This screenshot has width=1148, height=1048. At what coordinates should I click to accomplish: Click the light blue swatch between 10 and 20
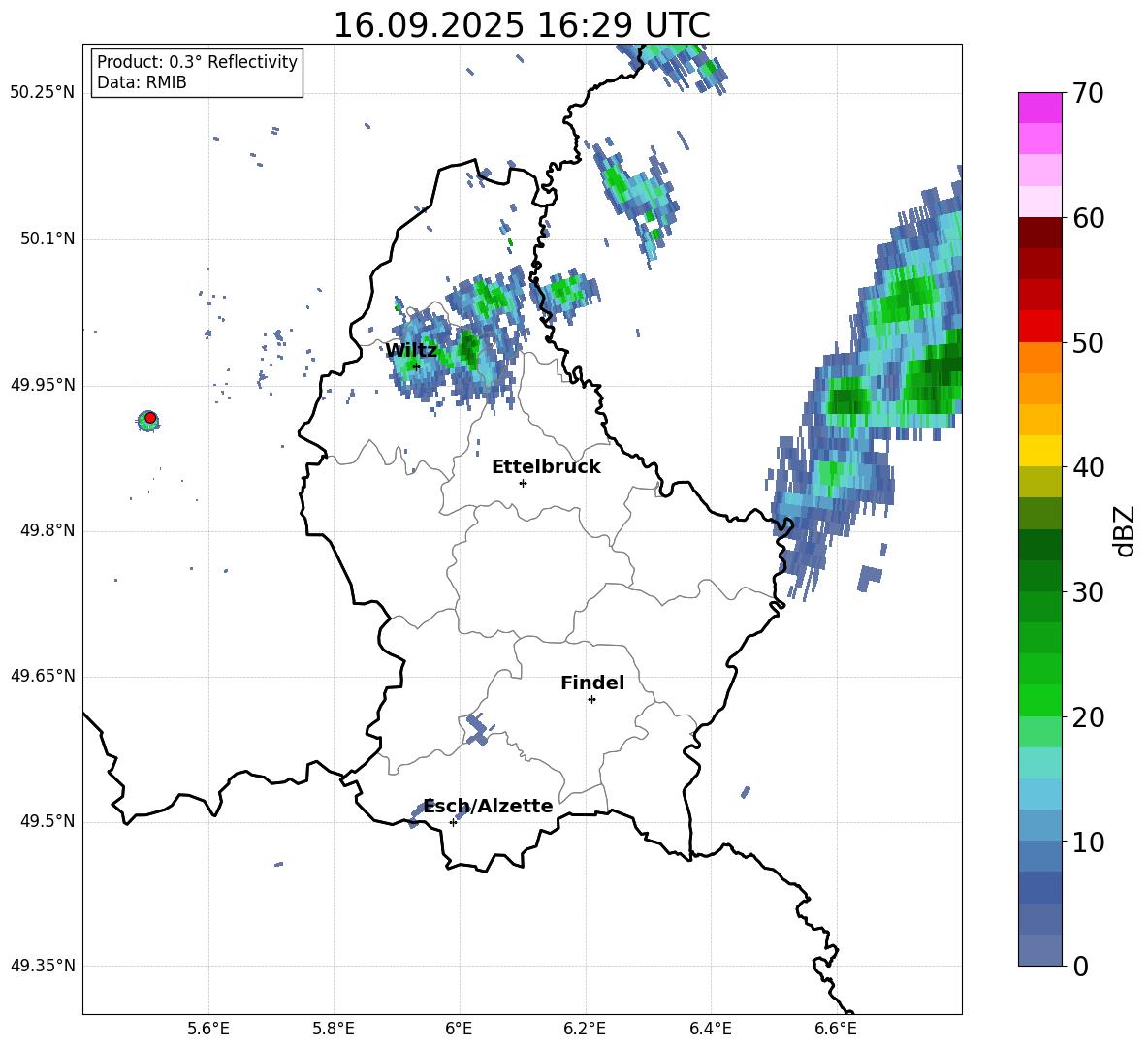pyautogui.click(x=1039, y=794)
